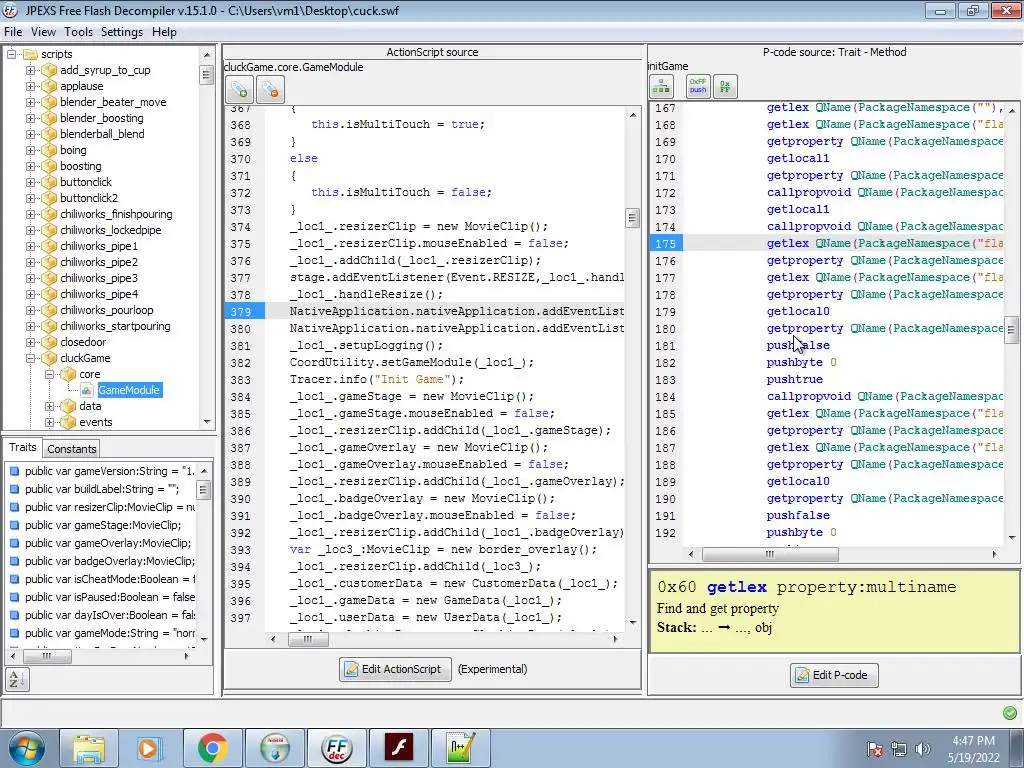Select trait public var gameStage:MovieClip
The width and height of the screenshot is (1024, 768).
tap(103, 525)
